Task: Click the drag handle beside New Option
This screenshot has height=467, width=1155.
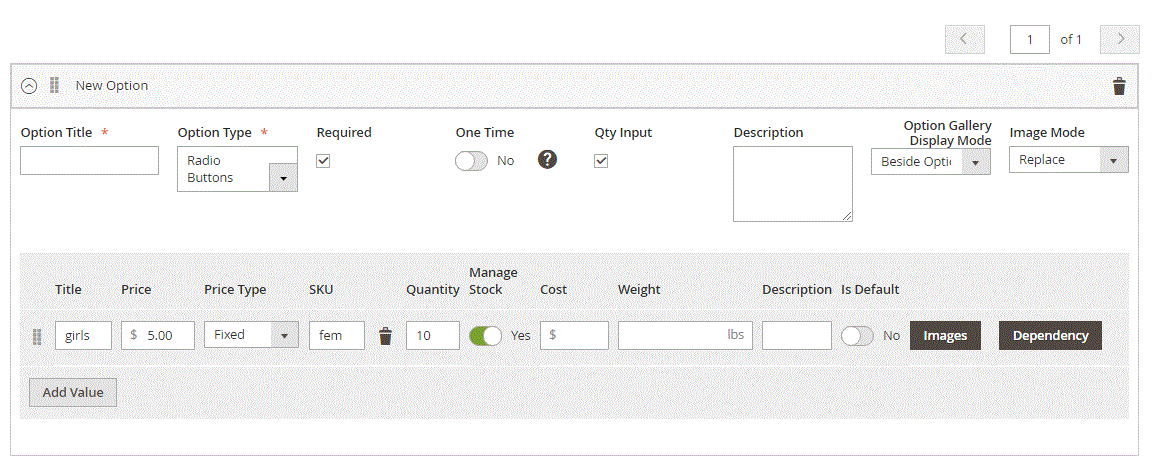Action: click(54, 85)
